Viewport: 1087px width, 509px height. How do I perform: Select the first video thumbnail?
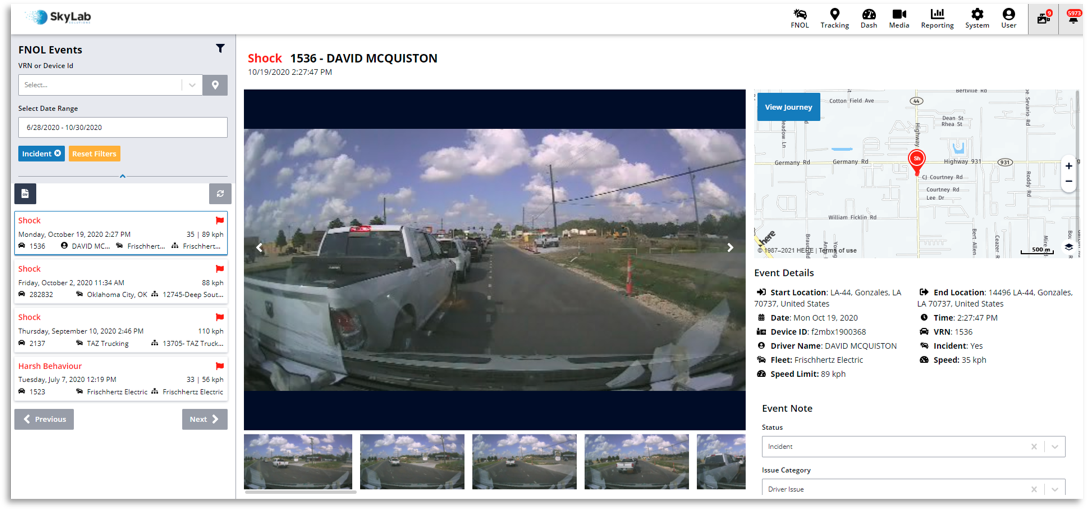298,461
